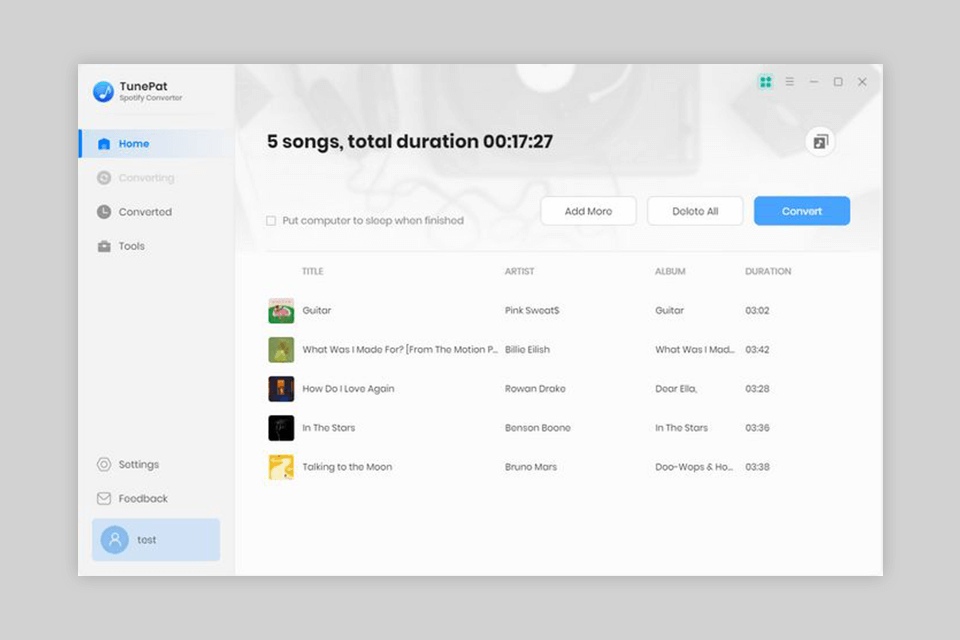Image resolution: width=960 pixels, height=640 pixels.
Task: Click artist Rowan Drake
Action: point(535,389)
